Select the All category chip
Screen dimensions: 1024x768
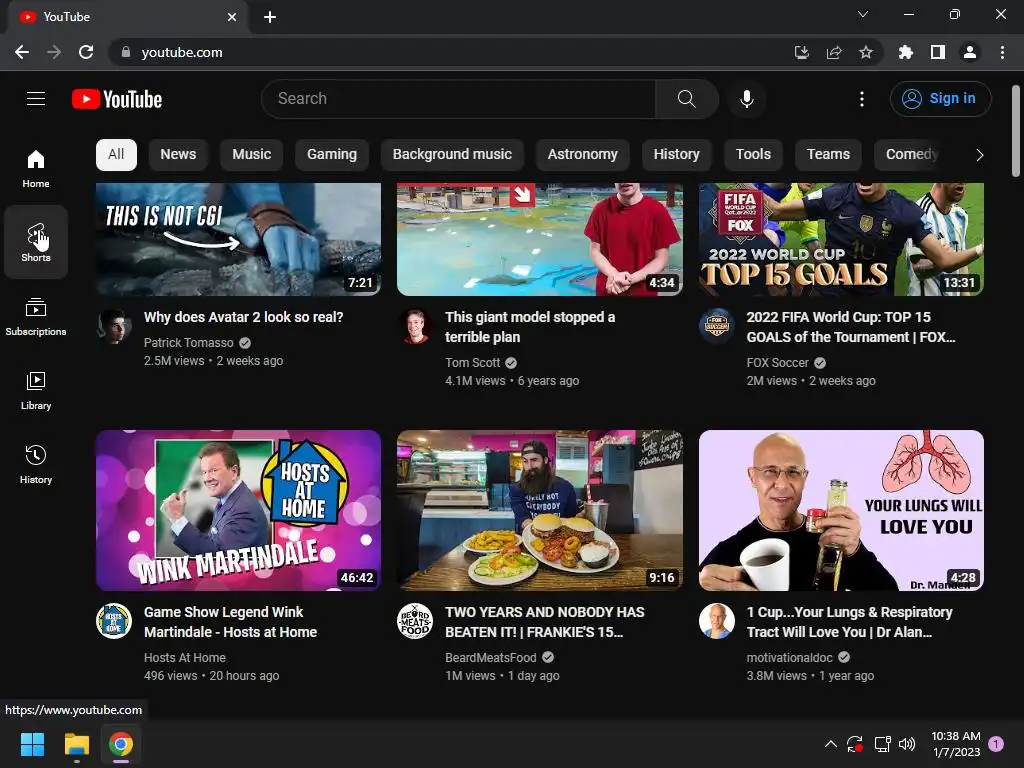116,155
